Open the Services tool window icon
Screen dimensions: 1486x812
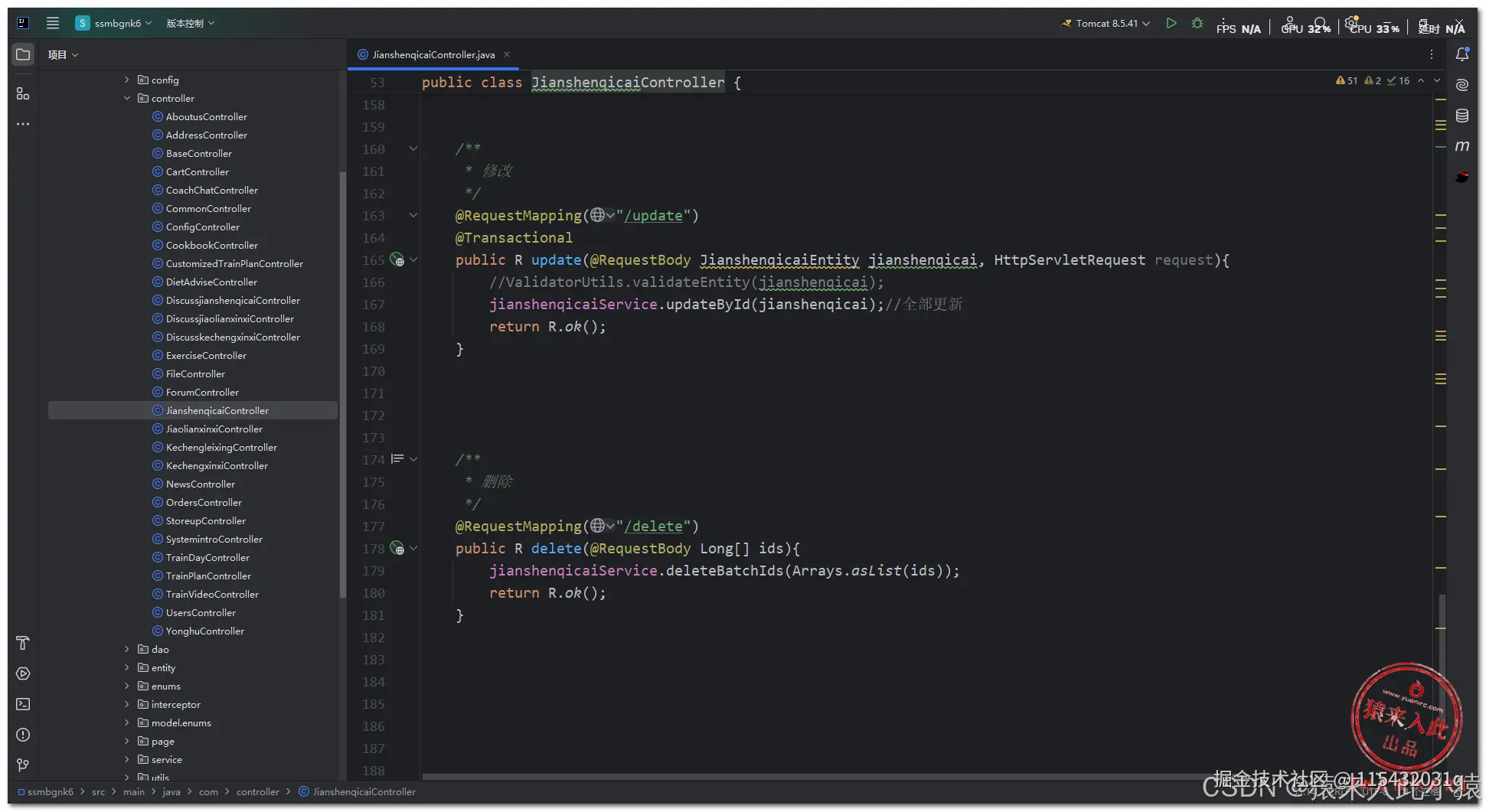pyautogui.click(x=23, y=673)
